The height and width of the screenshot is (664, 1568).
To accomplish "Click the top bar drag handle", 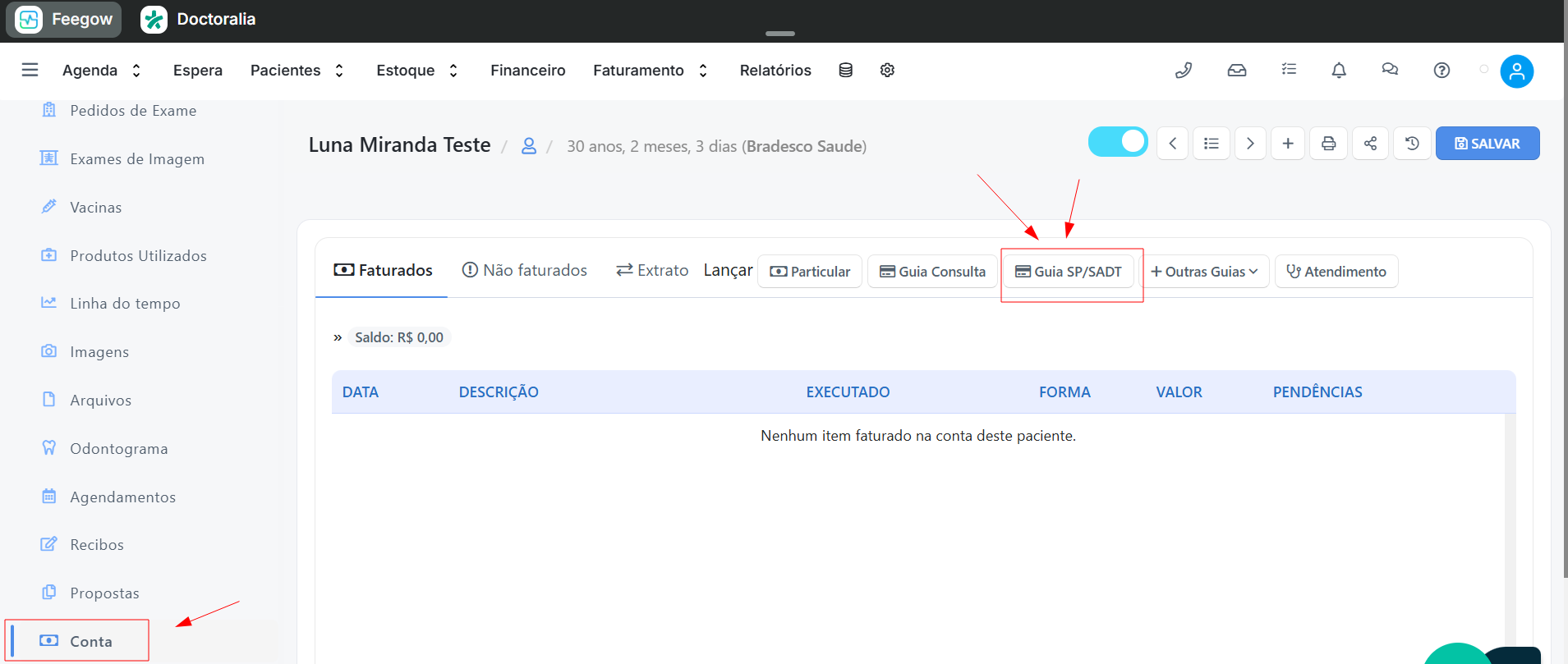I will 780,34.
